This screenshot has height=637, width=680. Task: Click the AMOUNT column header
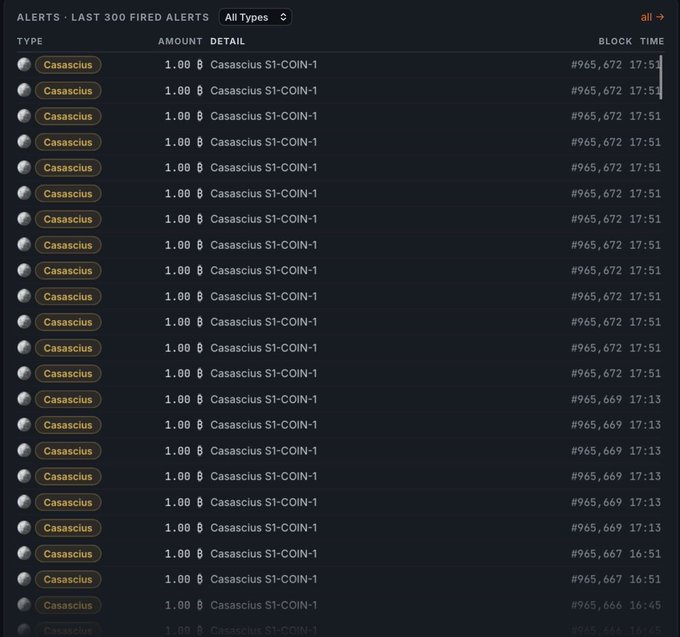(x=180, y=41)
